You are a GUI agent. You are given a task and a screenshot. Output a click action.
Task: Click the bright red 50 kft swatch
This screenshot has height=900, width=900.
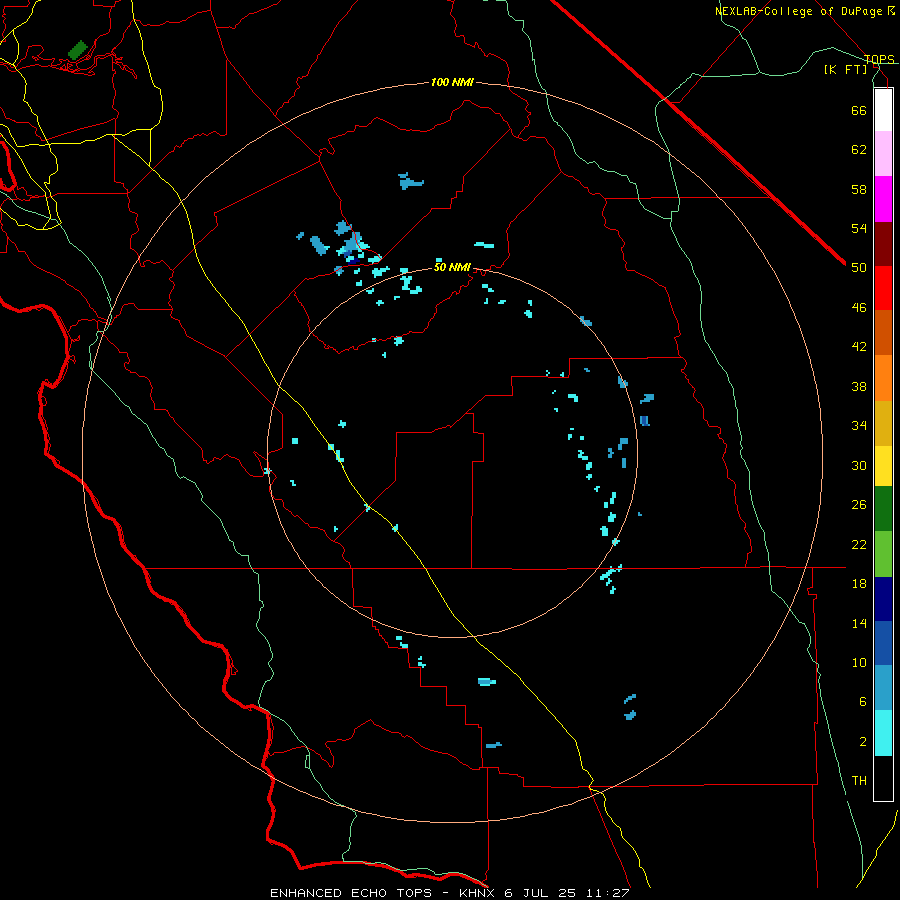[883, 288]
